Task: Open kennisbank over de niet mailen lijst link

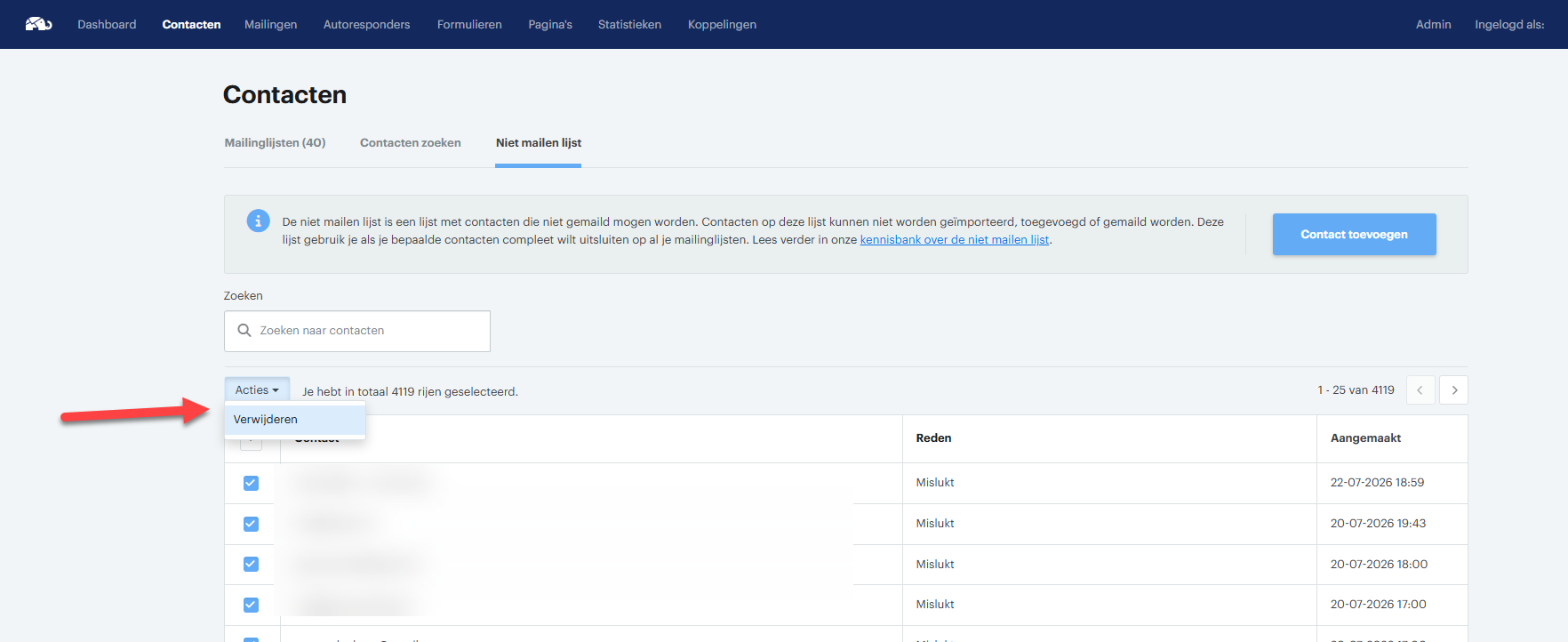Action: click(955, 239)
